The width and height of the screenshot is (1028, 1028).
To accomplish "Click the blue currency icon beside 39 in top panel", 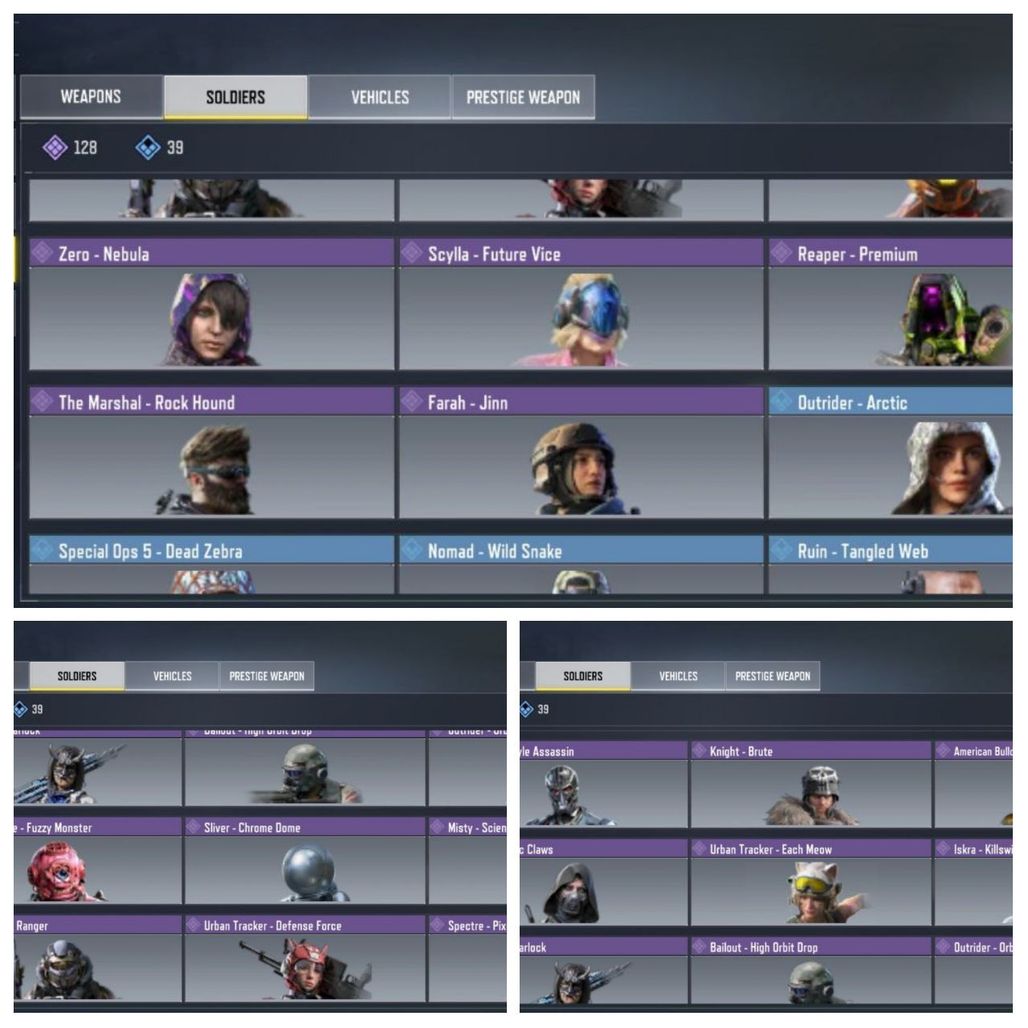I will click(x=148, y=148).
